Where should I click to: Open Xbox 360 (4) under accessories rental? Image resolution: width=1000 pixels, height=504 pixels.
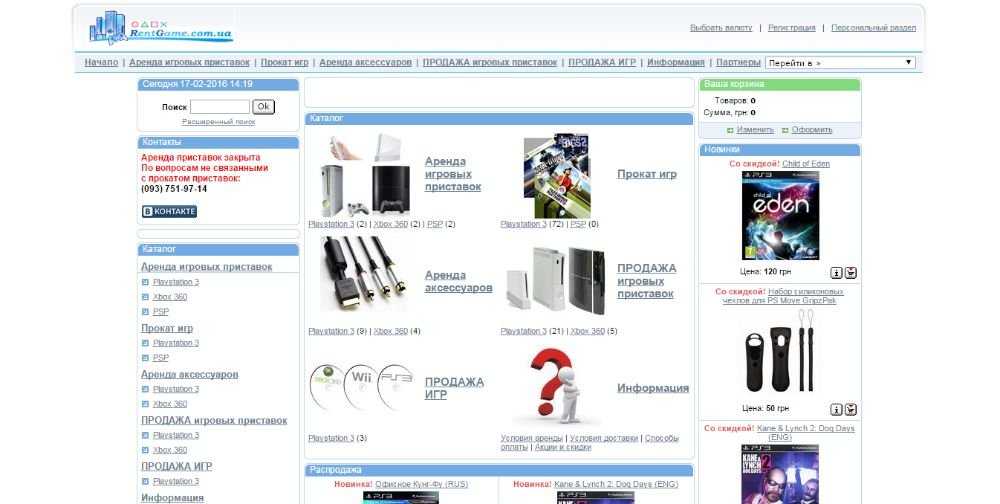pos(390,331)
